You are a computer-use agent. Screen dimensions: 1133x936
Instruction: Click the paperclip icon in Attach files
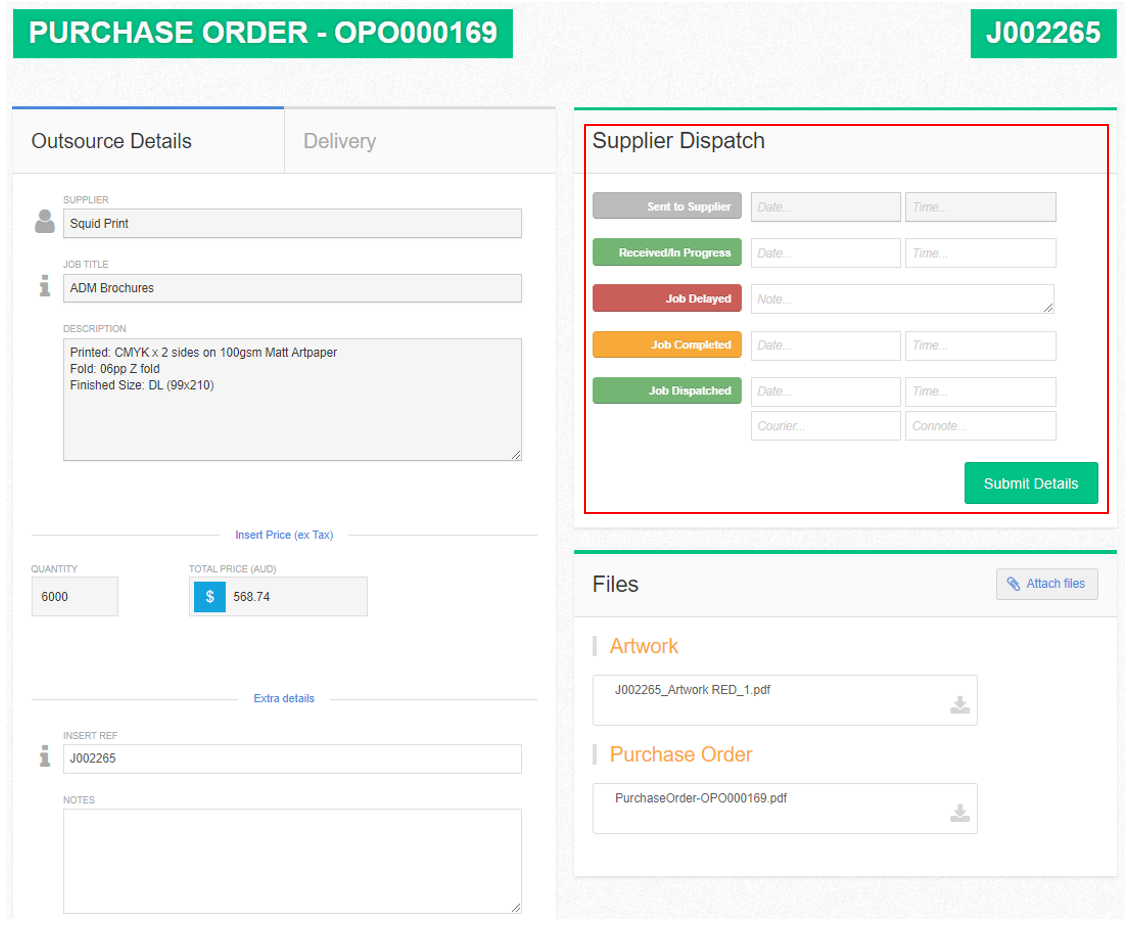point(1013,584)
